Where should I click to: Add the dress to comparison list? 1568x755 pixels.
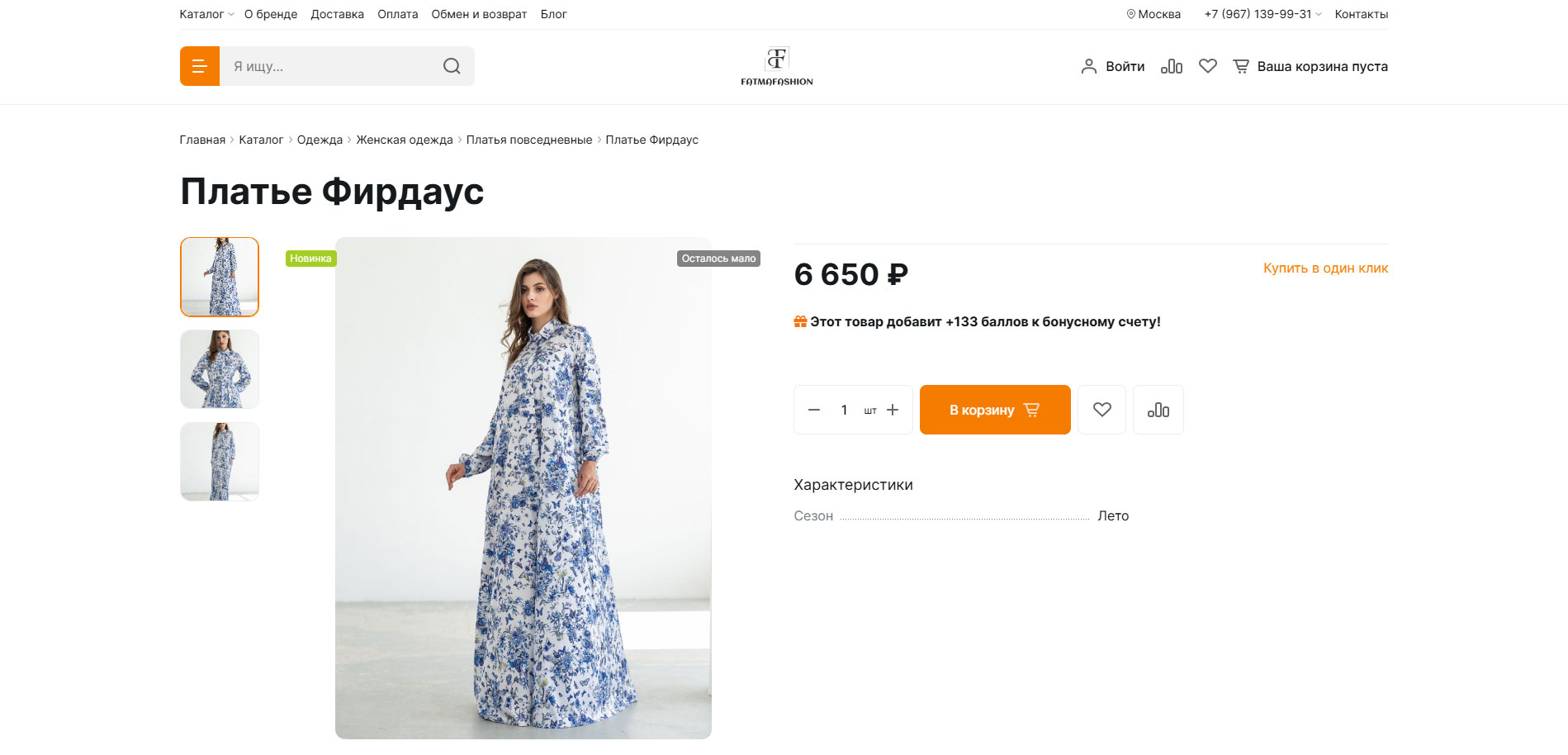coord(1158,410)
